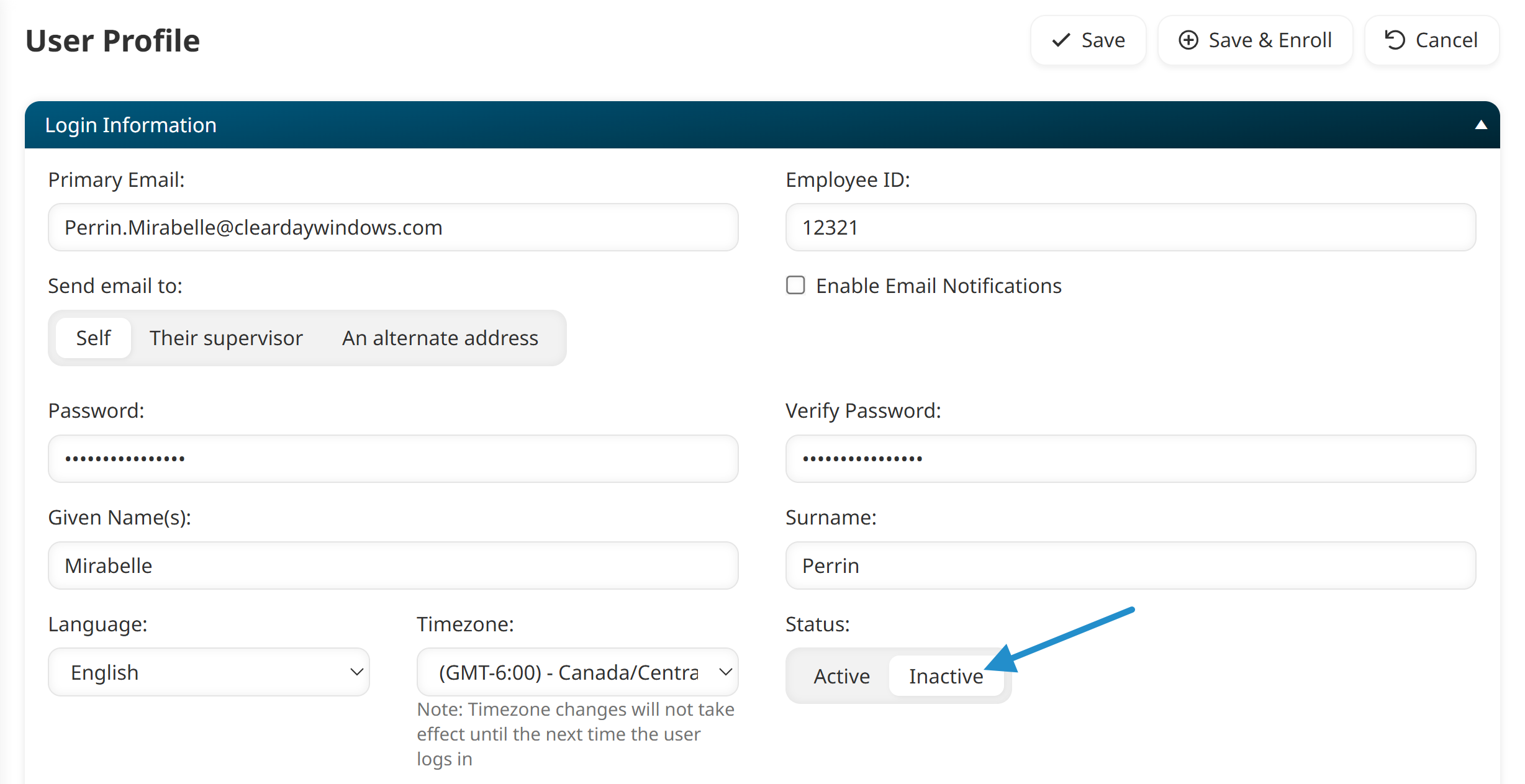Set Status to Active
1525x784 pixels.
tap(841, 676)
